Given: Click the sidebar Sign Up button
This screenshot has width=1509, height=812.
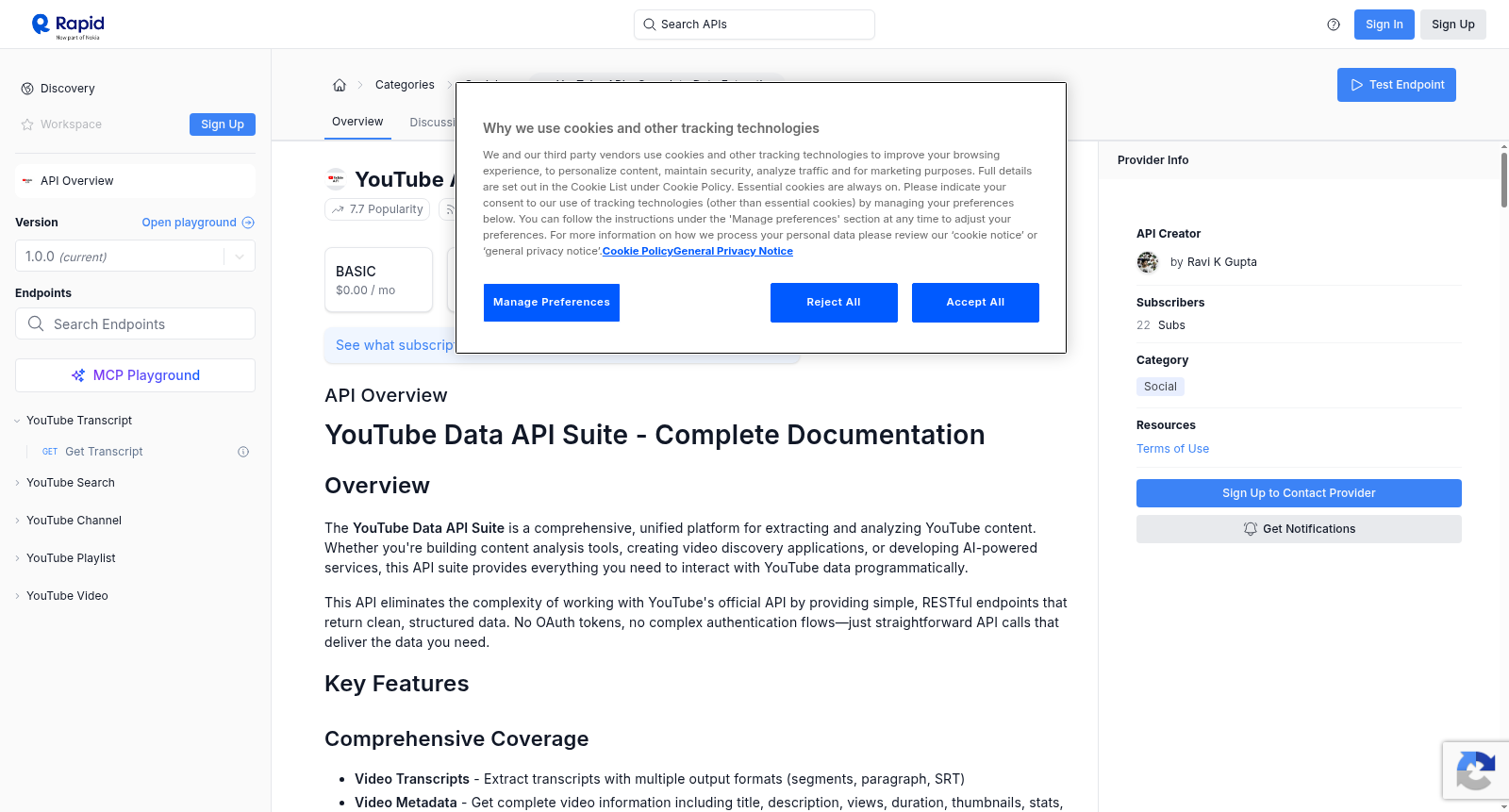Looking at the screenshot, I should click(x=223, y=124).
